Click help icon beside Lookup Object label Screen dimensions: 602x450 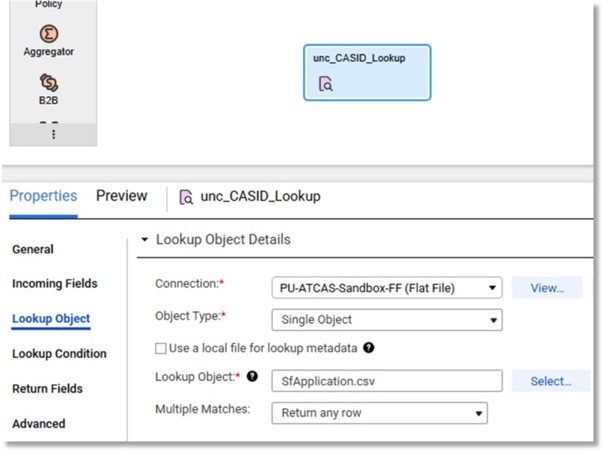click(x=253, y=376)
